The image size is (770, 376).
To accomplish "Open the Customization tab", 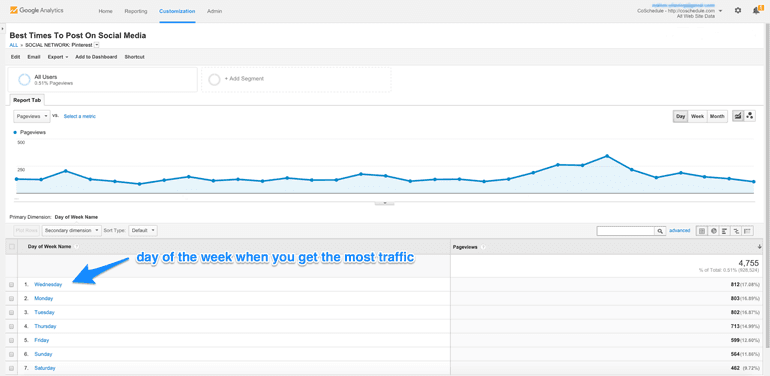I will click(x=177, y=11).
